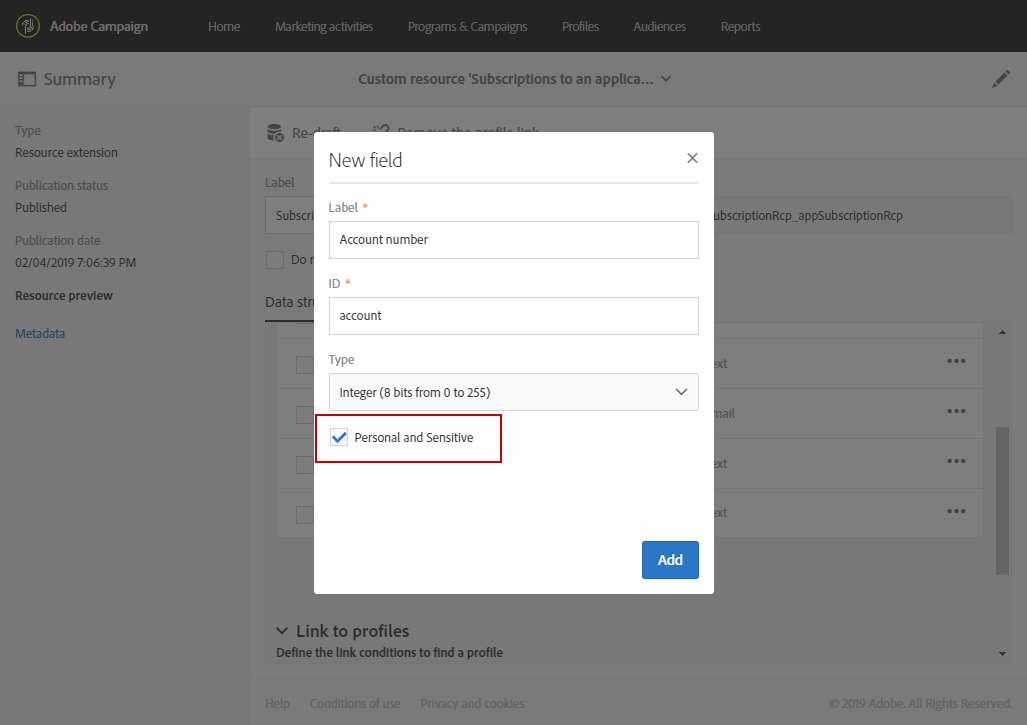
Task: Open the Metadata link
Action: click(x=40, y=334)
